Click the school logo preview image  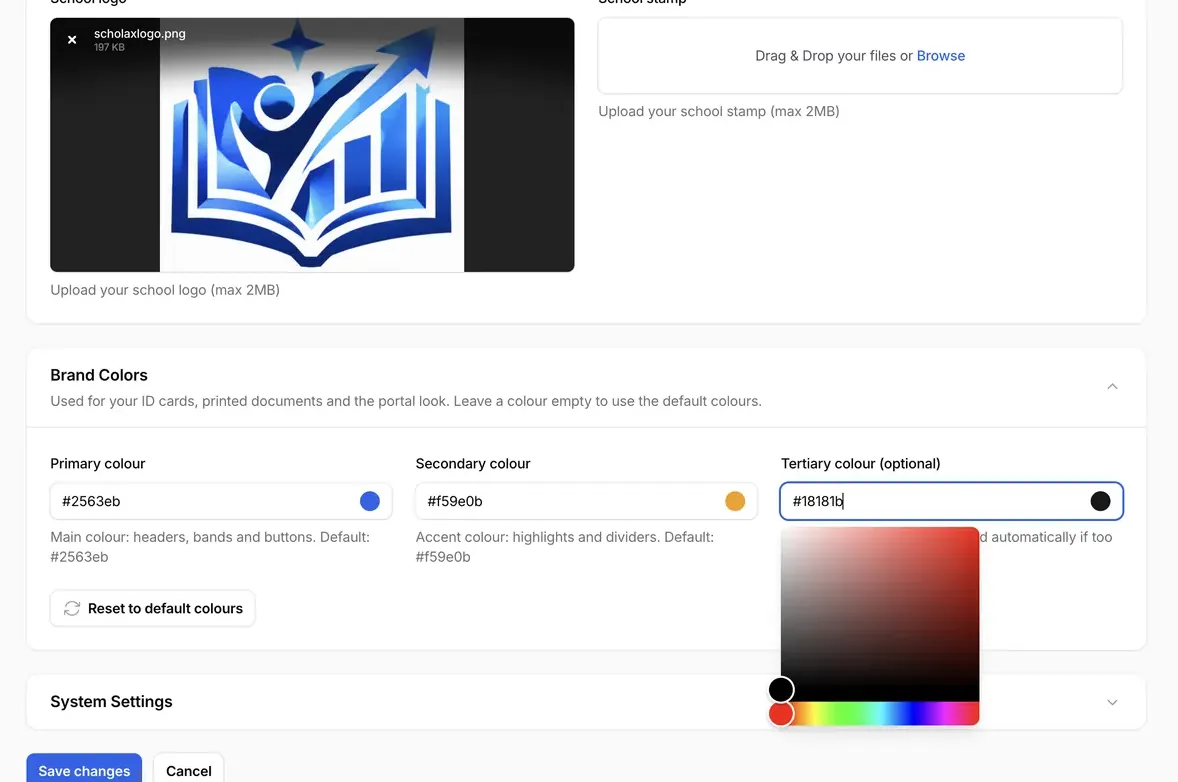coord(312,145)
